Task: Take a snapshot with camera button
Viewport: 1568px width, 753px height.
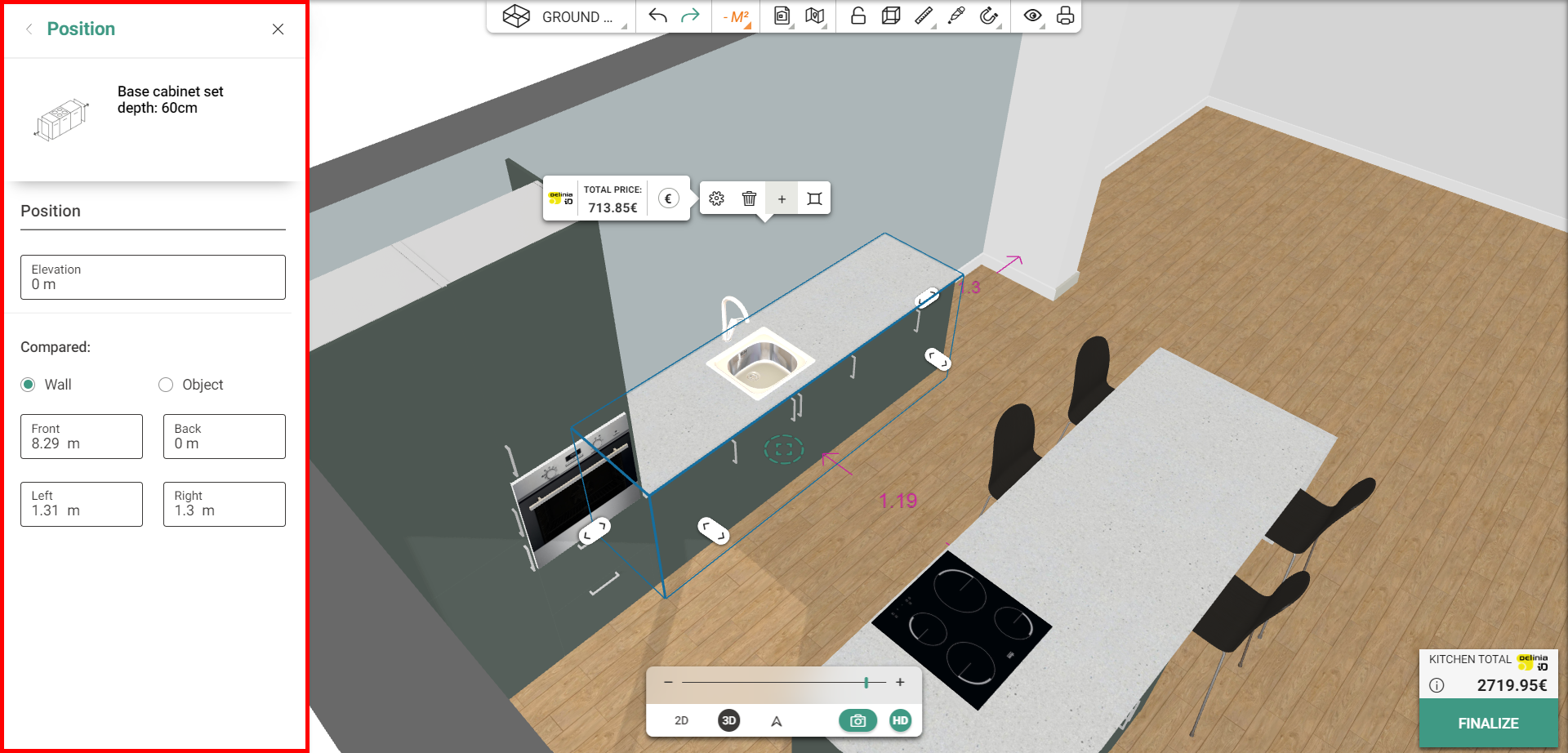Action: [x=857, y=720]
